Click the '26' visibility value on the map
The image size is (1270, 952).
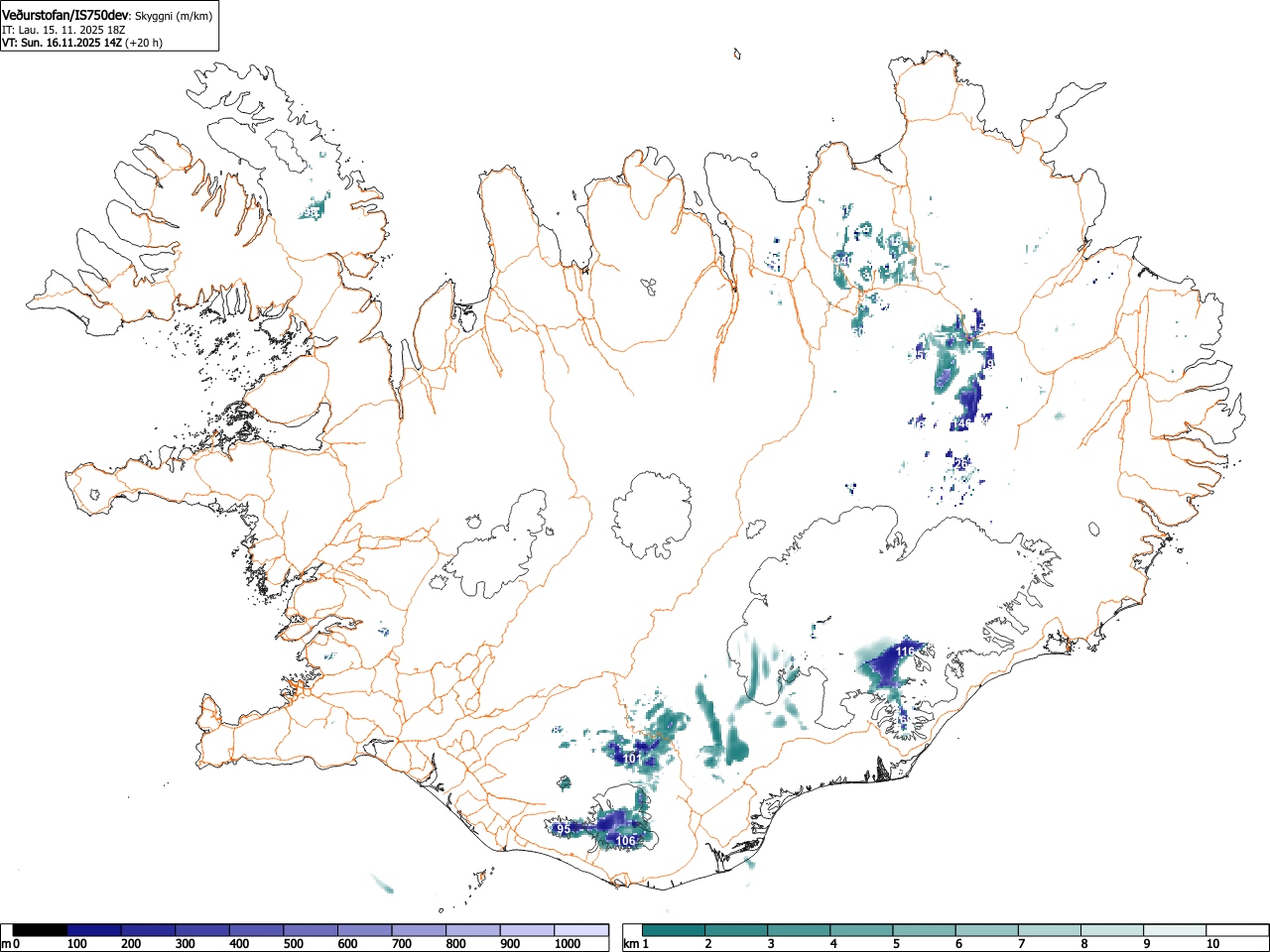pos(960,463)
